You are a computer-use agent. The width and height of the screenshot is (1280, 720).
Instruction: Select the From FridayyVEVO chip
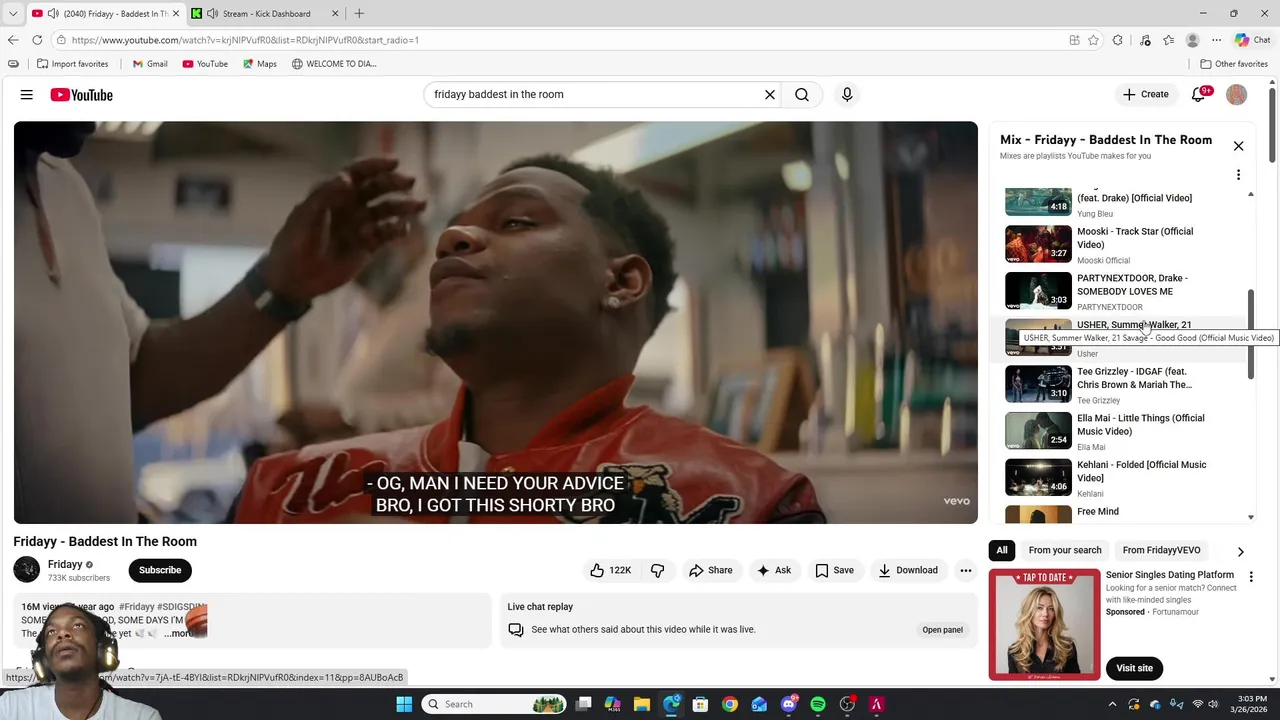coord(1161,550)
